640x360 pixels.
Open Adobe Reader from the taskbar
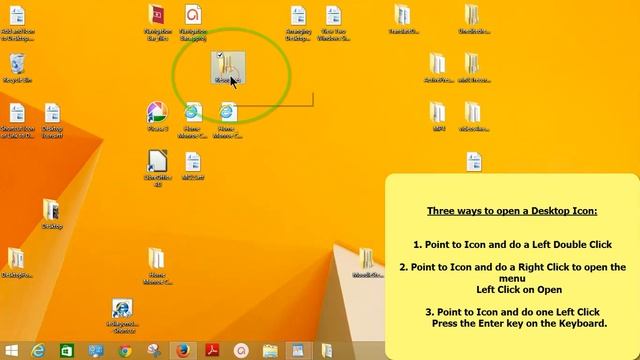click(212, 351)
